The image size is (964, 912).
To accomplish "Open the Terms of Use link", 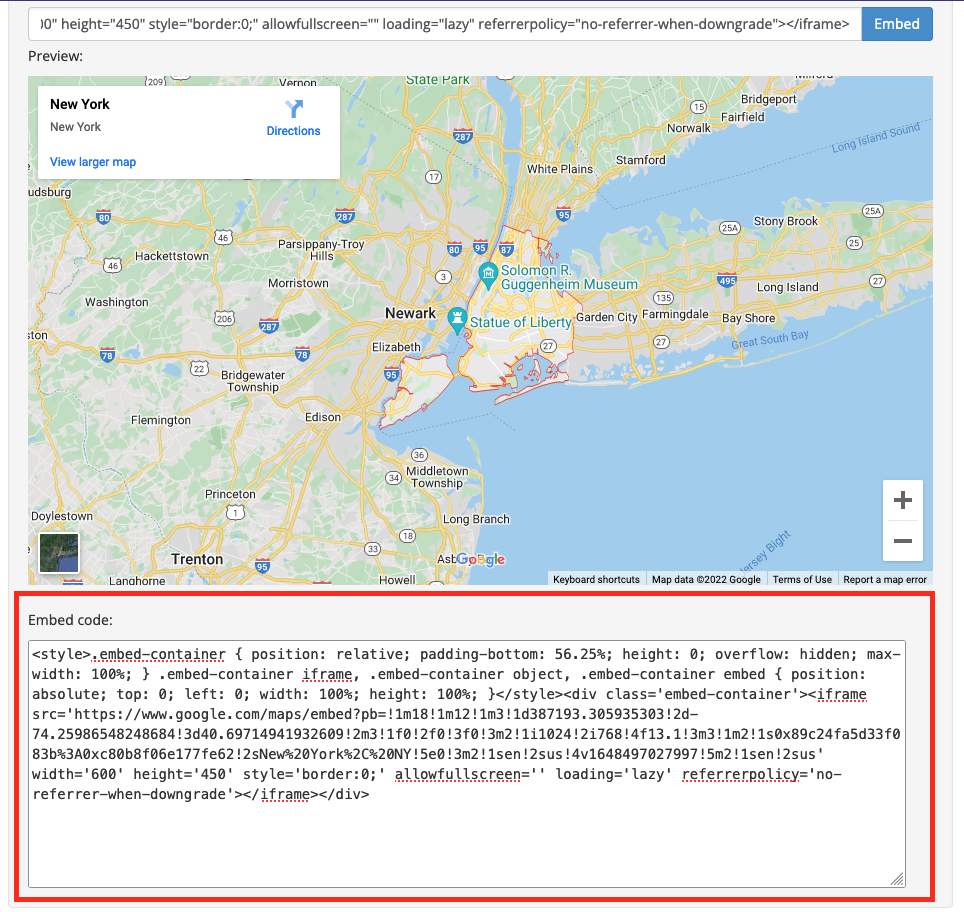I will click(802, 579).
